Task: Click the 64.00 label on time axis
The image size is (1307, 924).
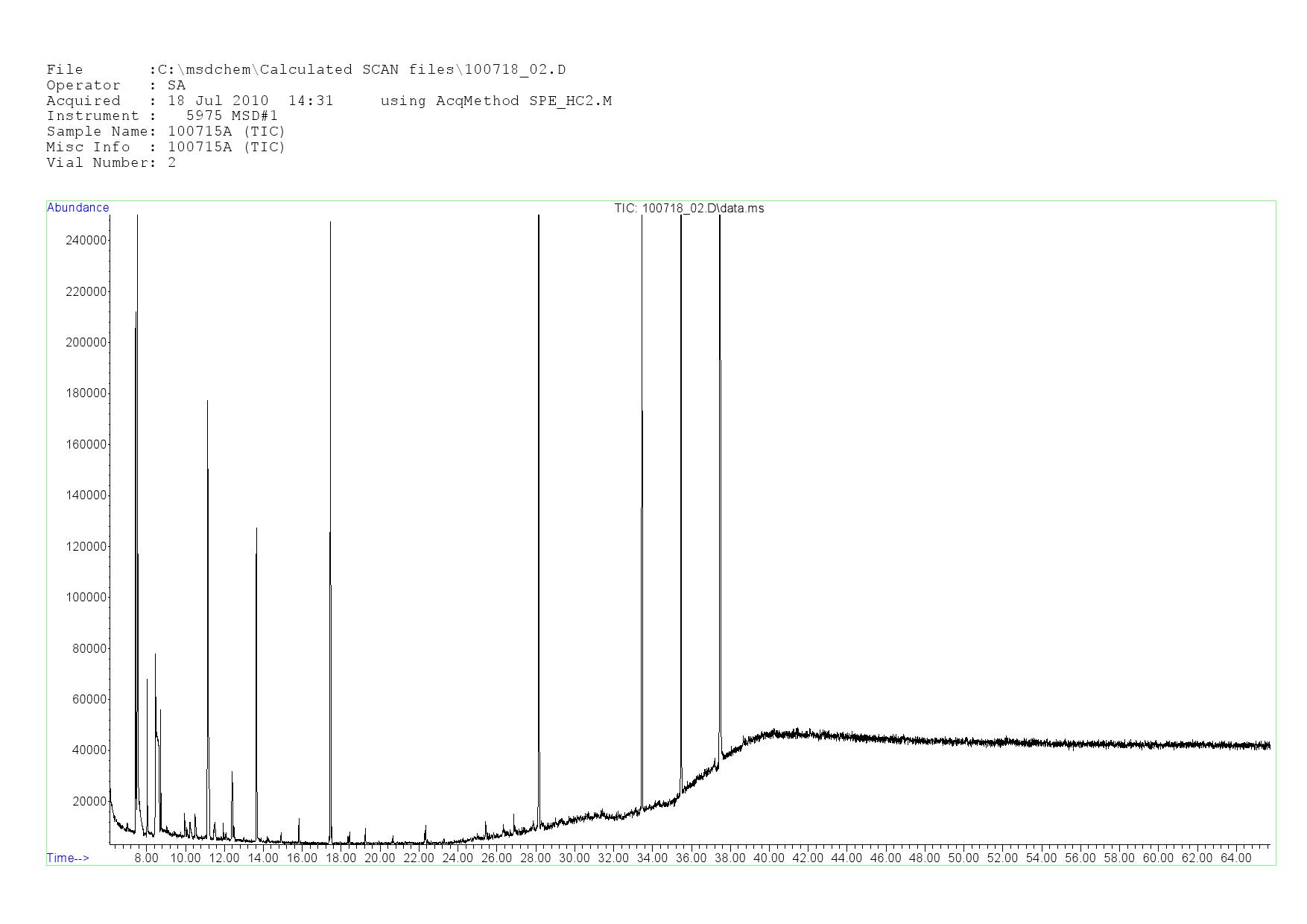Action: tap(1235, 858)
